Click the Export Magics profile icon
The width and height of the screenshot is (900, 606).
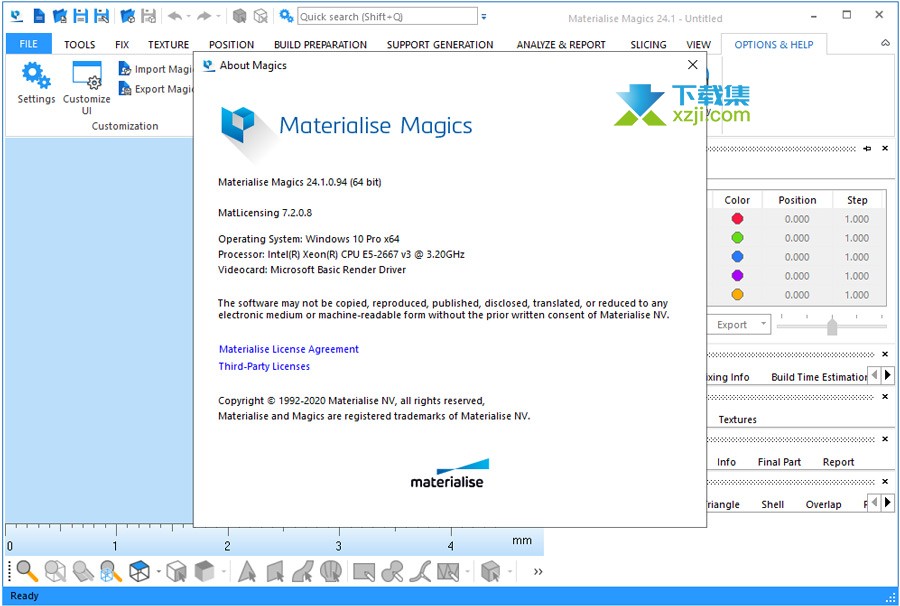click(x=125, y=89)
